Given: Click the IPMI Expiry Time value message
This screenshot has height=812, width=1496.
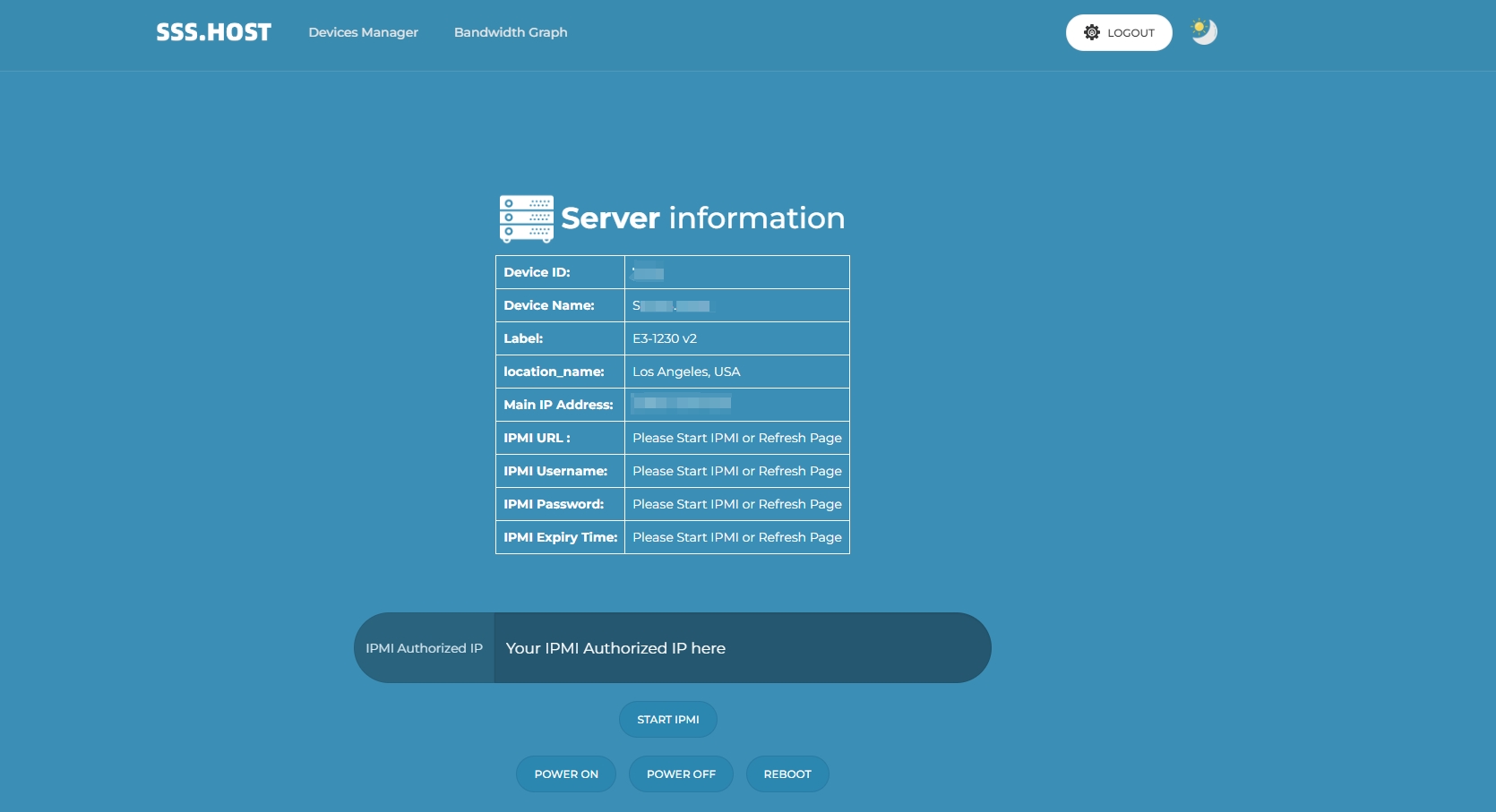Looking at the screenshot, I should tap(737, 537).
